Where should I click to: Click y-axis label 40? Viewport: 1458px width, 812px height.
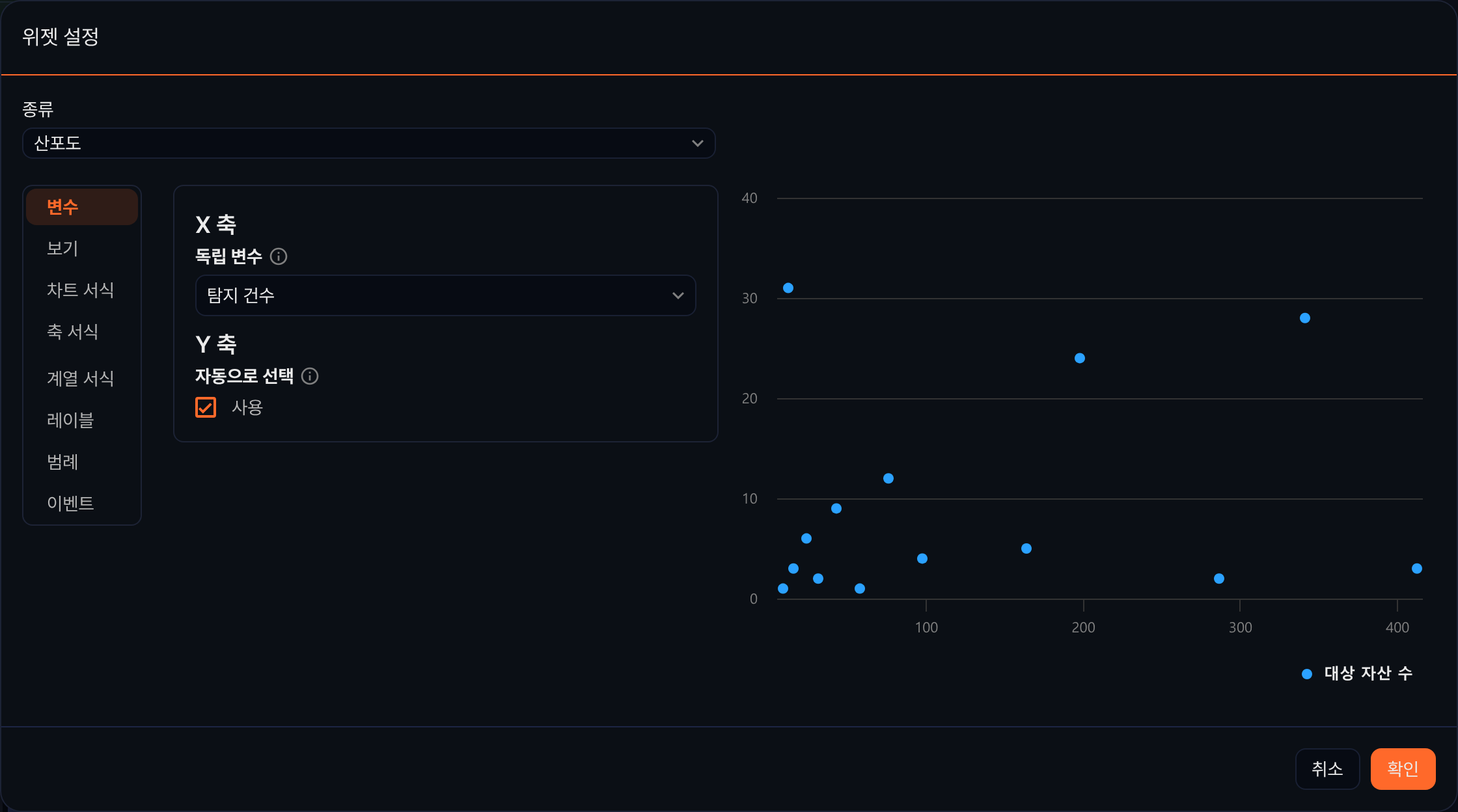pyautogui.click(x=749, y=198)
